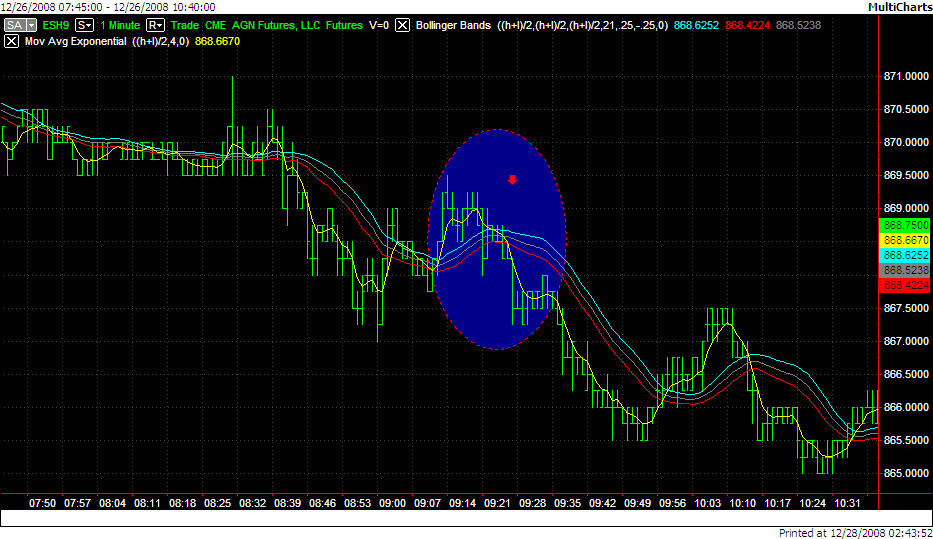
Task: Click the yellow 868.6670 price axis marker
Action: [905, 240]
